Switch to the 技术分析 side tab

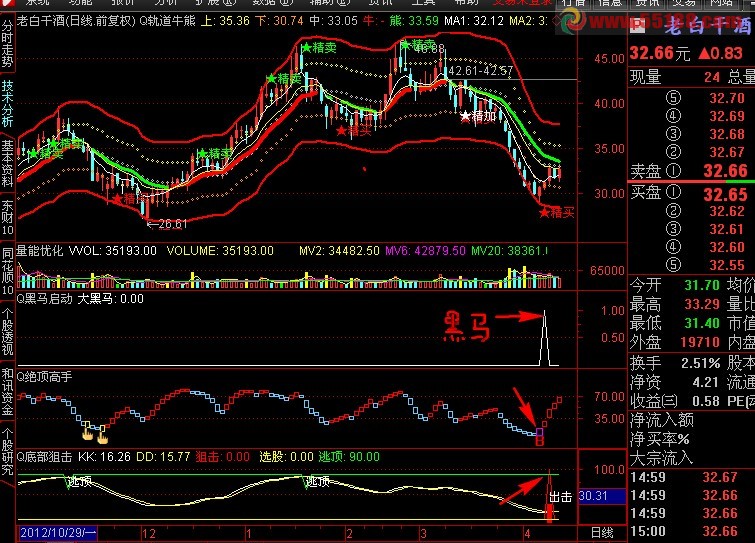click(x=7, y=103)
